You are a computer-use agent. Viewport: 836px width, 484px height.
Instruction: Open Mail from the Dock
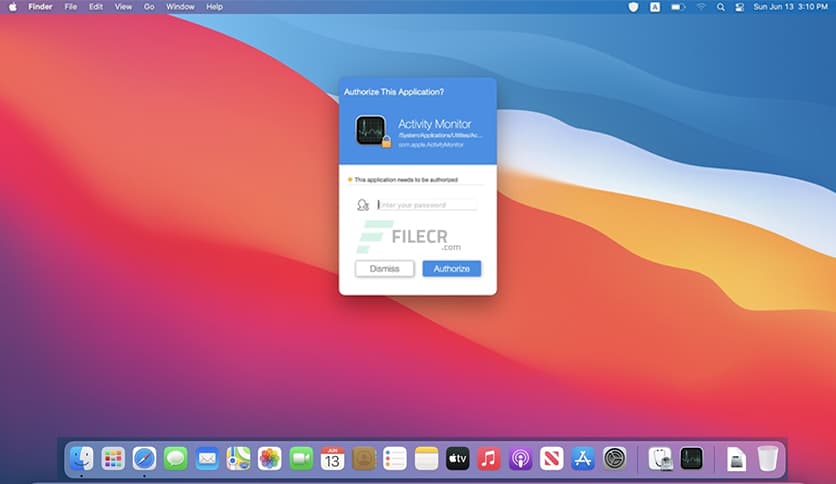[207, 458]
